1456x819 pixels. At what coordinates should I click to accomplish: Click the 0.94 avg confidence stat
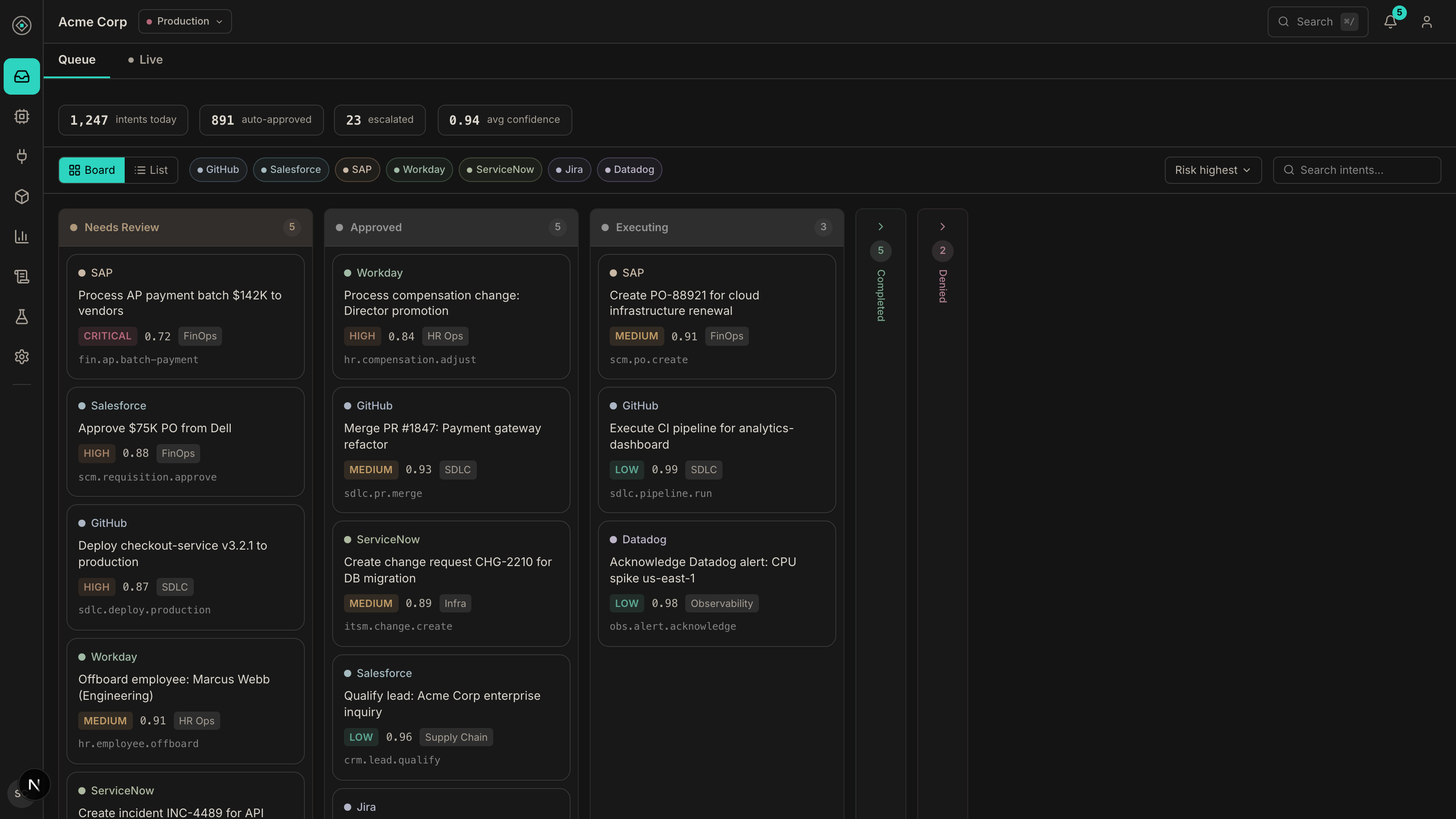[505, 120]
